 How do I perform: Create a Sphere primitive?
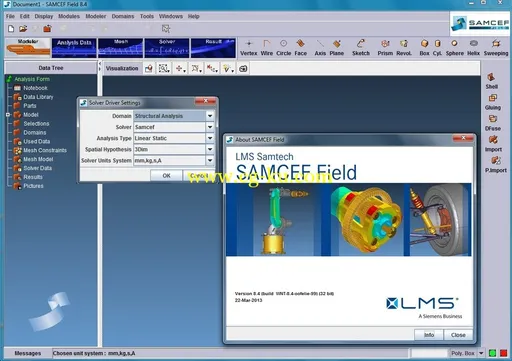(455, 48)
